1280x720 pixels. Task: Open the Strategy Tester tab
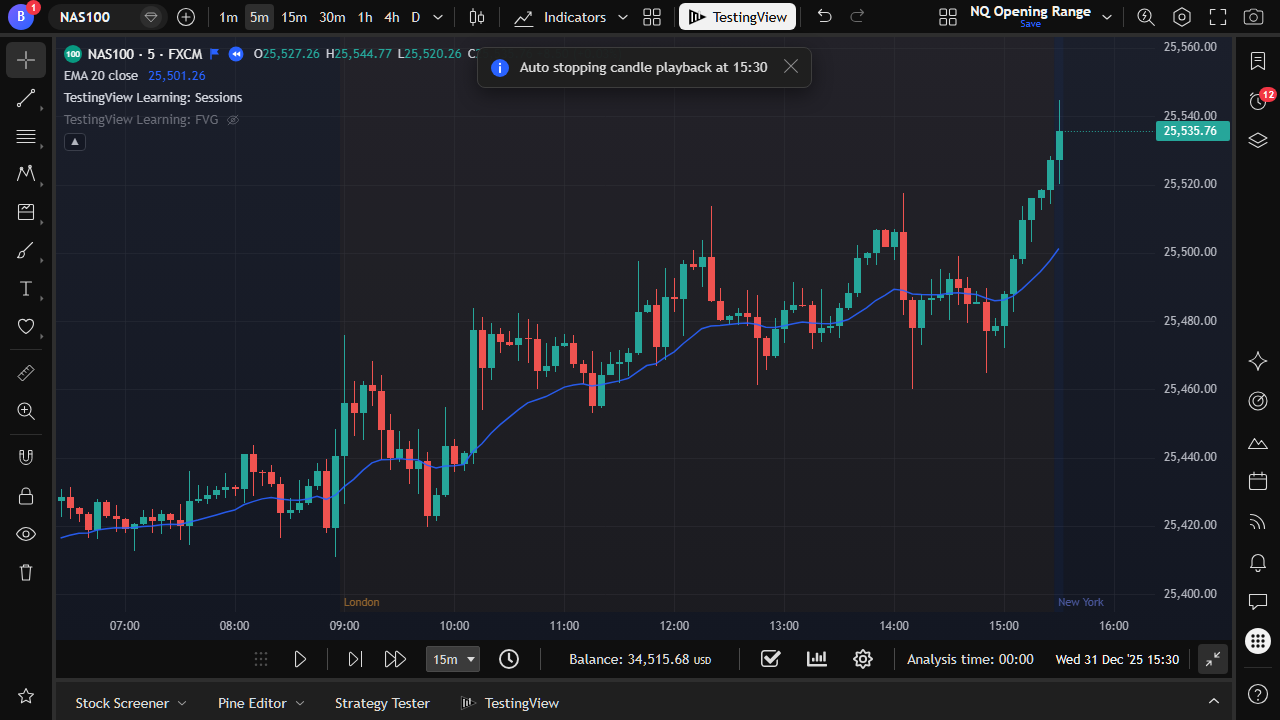coord(382,703)
